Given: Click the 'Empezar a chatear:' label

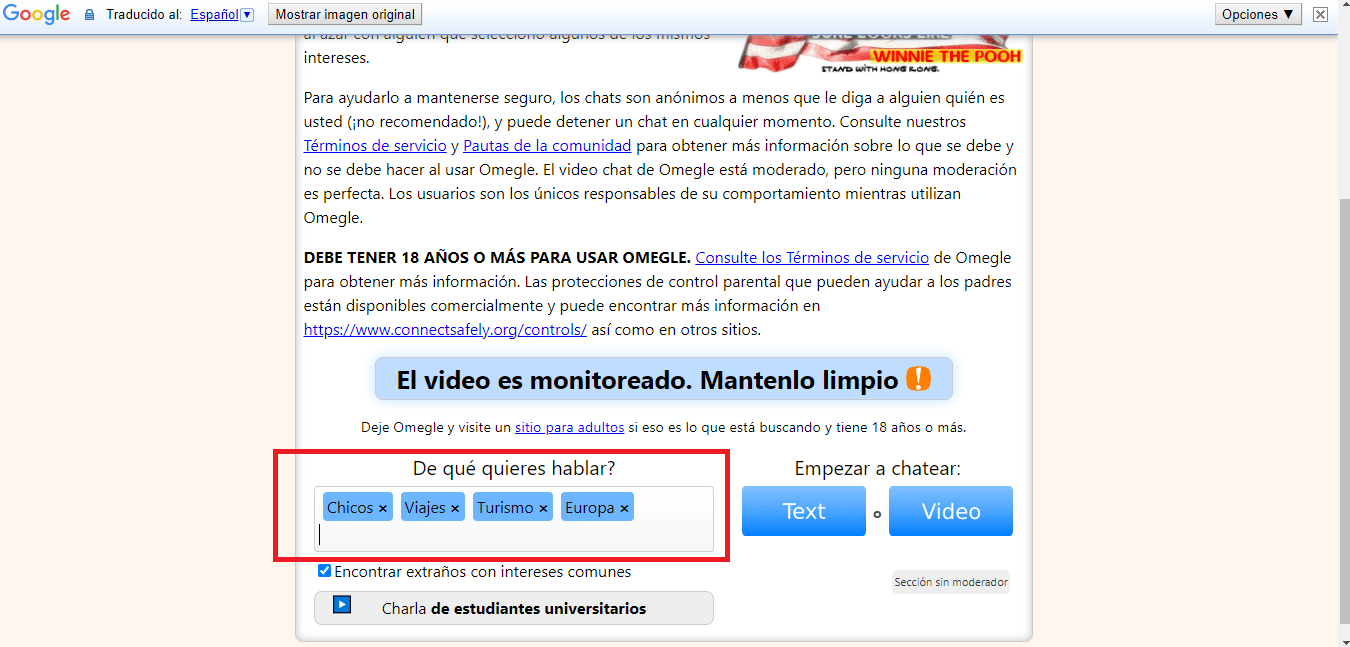Looking at the screenshot, I should pos(877,468).
